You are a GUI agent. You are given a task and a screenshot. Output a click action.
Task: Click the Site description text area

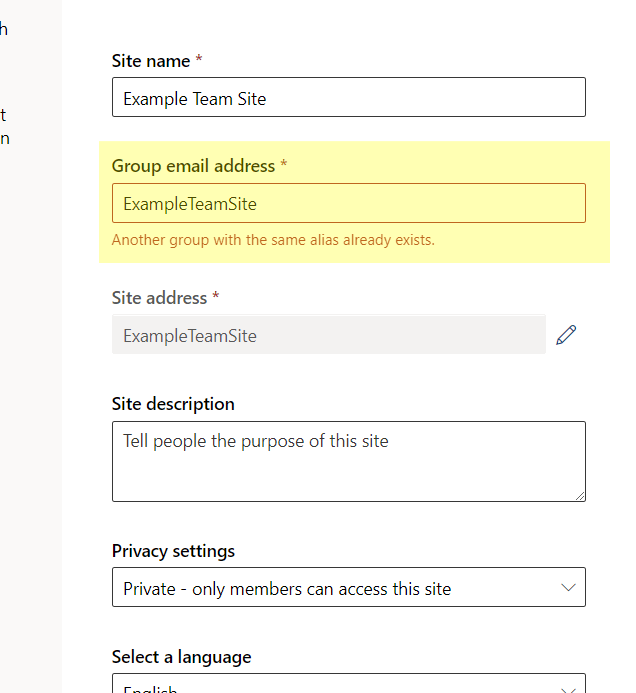click(x=349, y=461)
